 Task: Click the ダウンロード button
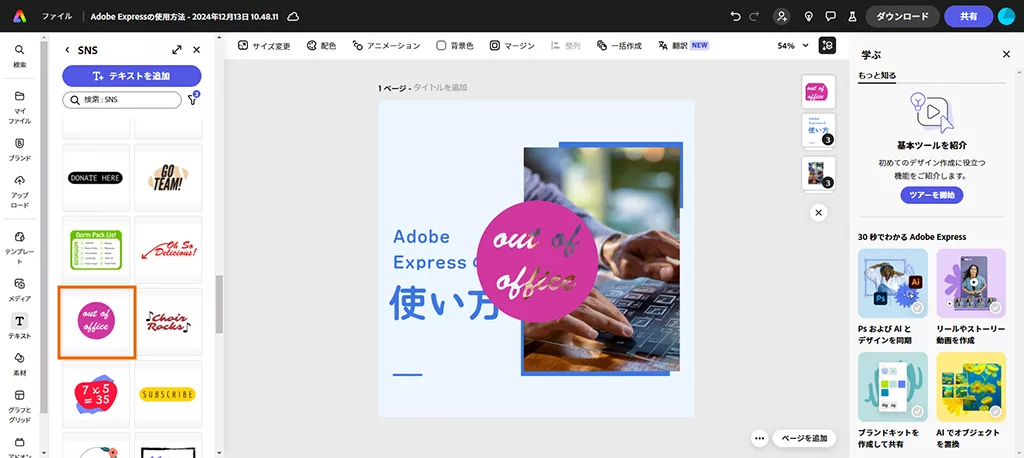coord(903,16)
